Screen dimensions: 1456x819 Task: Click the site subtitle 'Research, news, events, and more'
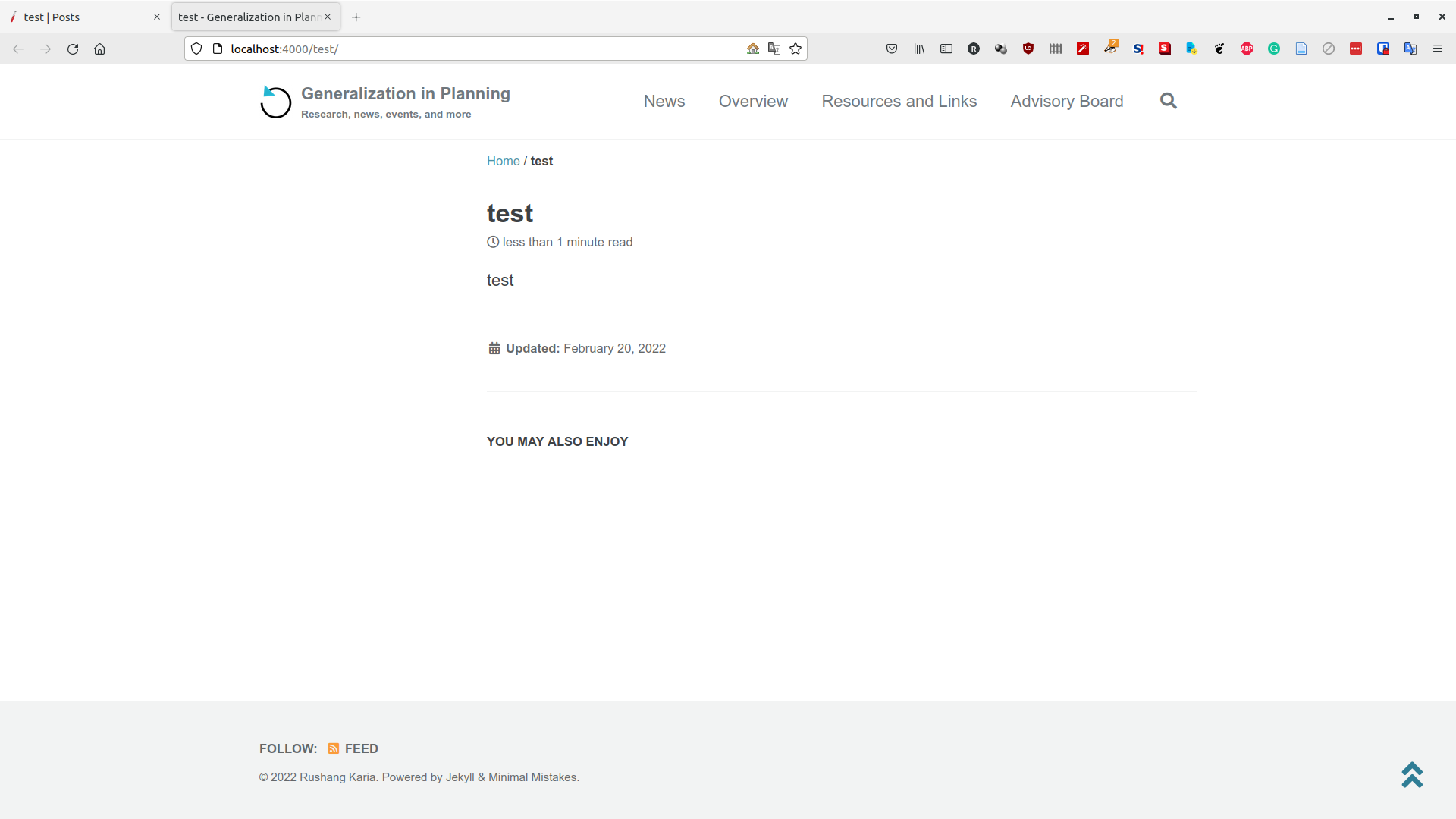(x=386, y=114)
